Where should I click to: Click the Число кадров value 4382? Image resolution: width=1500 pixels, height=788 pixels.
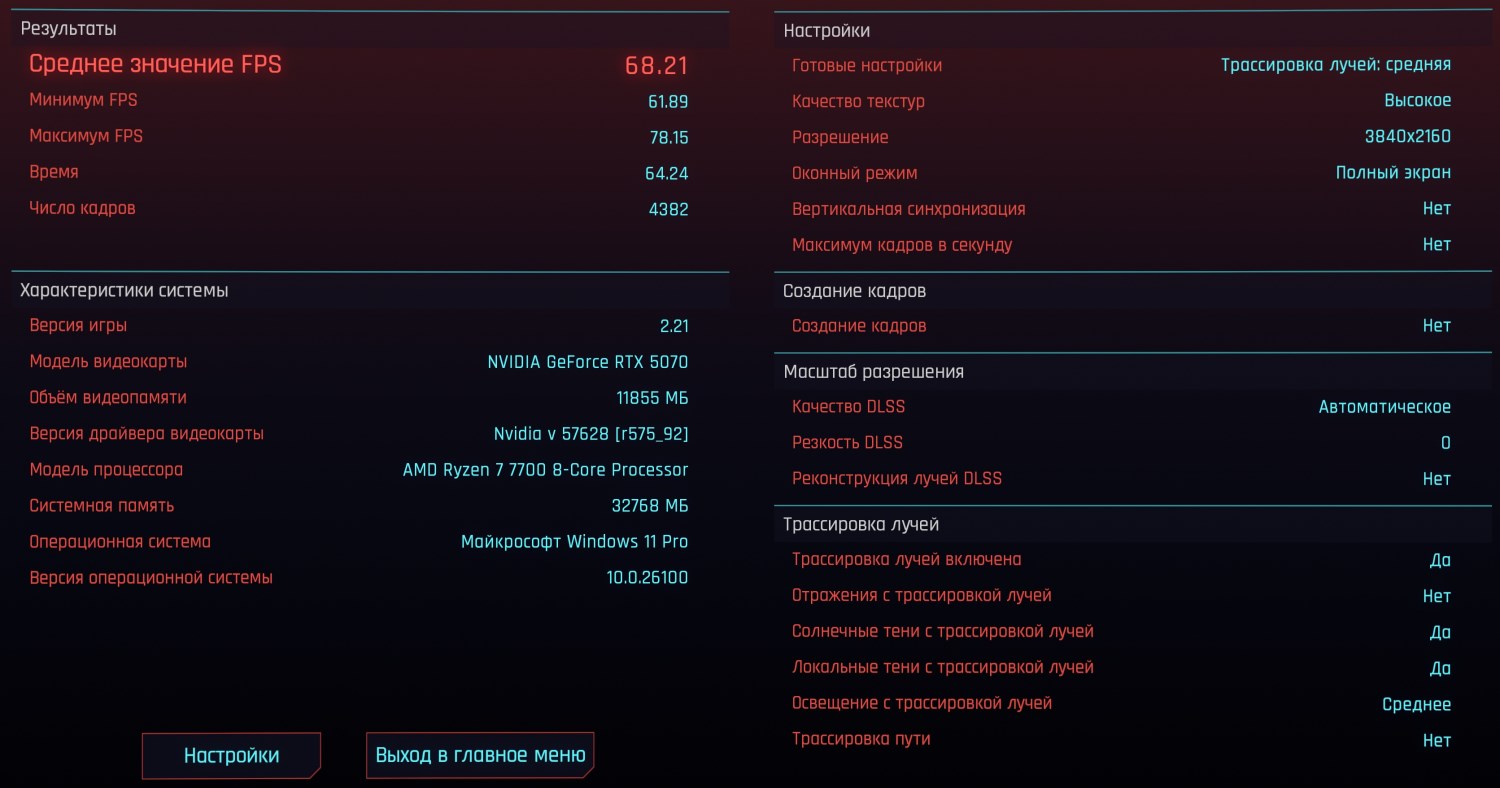pyautogui.click(x=668, y=210)
